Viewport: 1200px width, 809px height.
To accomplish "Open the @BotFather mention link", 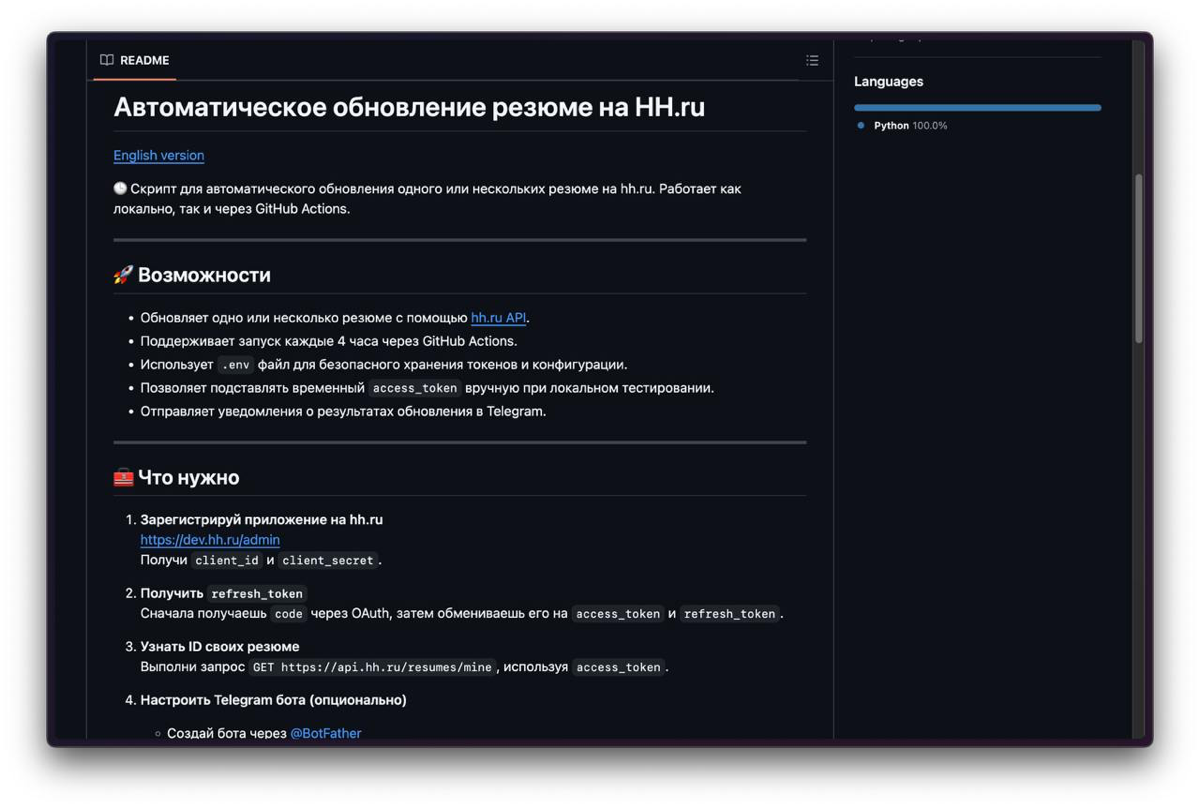I will point(326,733).
